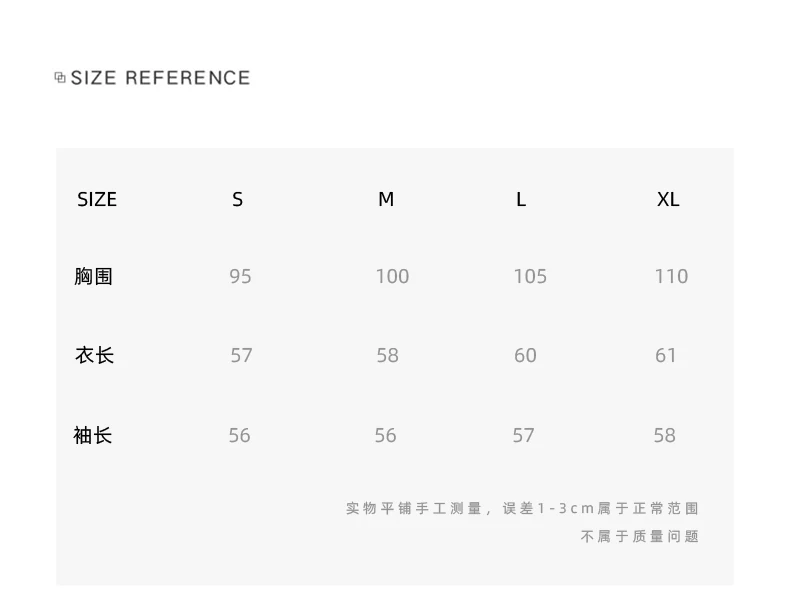Click the 衣长 row label
The height and width of the screenshot is (603, 790).
tap(94, 355)
